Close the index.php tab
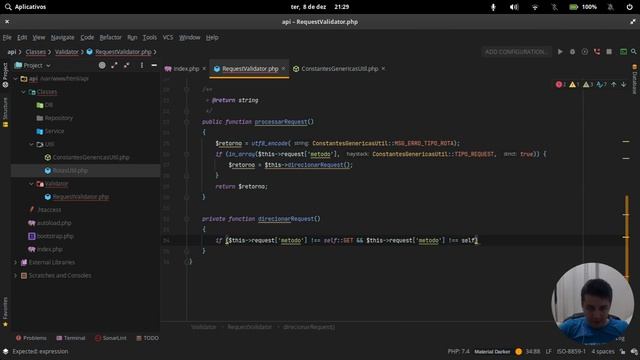 pyautogui.click(x=204, y=69)
